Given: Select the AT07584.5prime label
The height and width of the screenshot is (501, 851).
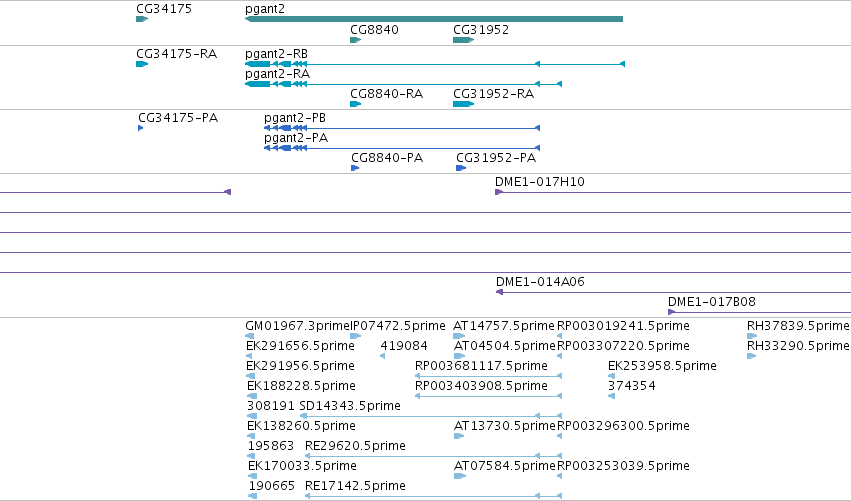Looking at the screenshot, I should 505,466.
